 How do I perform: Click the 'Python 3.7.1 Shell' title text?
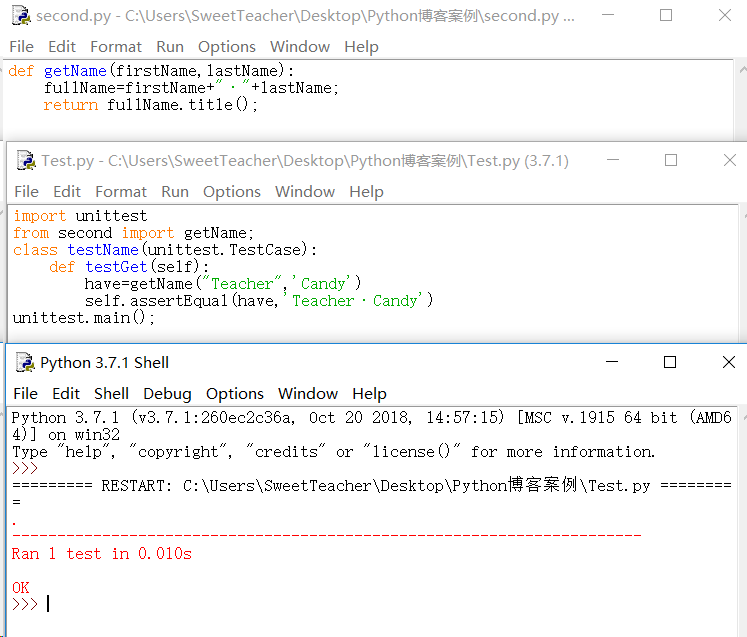point(104,363)
